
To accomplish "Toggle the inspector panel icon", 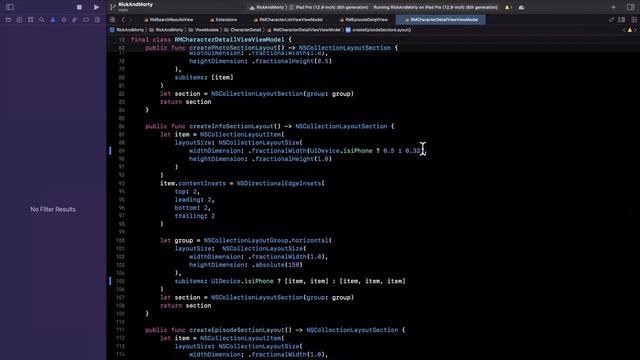I will (630, 7).
